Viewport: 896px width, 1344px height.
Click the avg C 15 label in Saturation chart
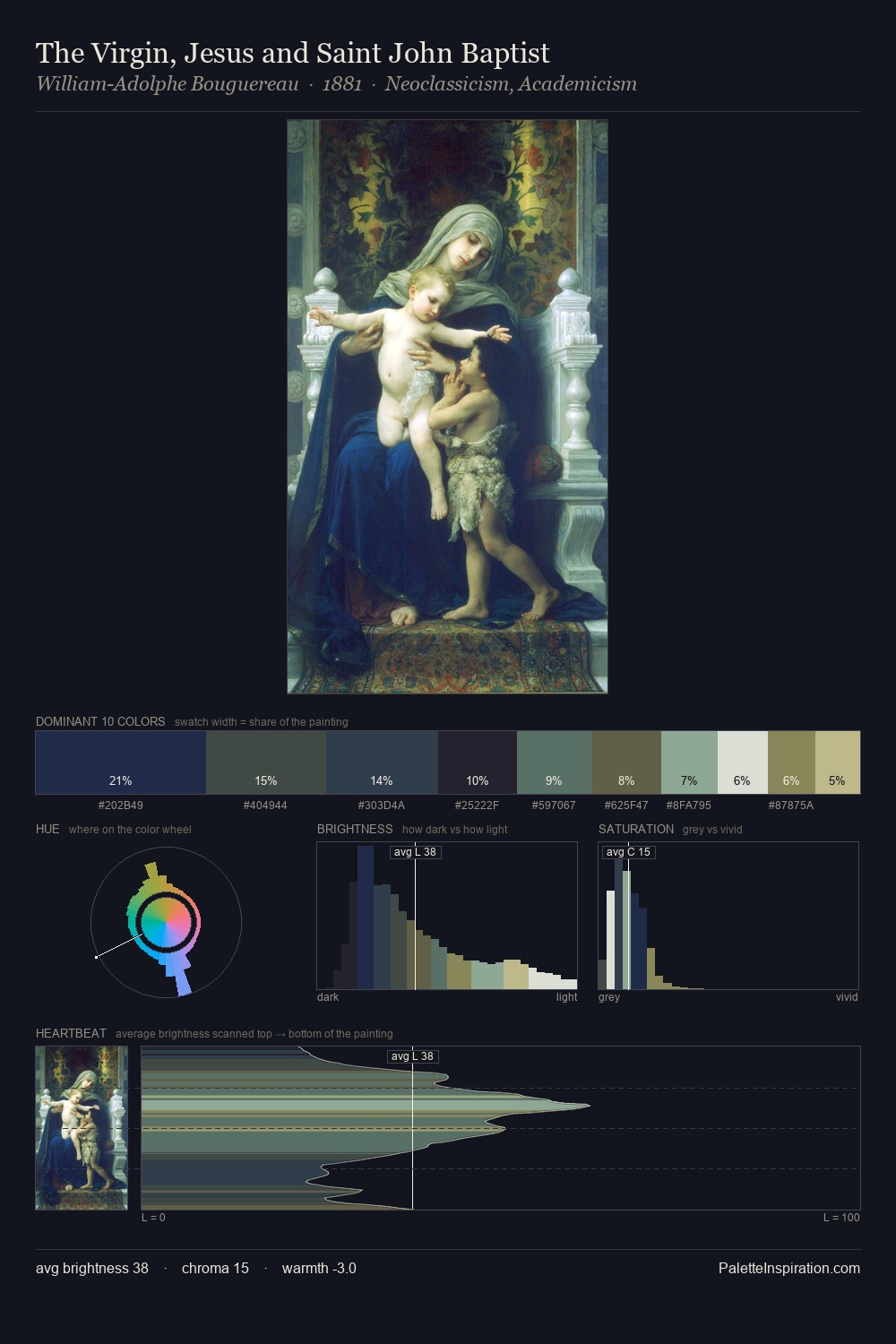pos(628,852)
